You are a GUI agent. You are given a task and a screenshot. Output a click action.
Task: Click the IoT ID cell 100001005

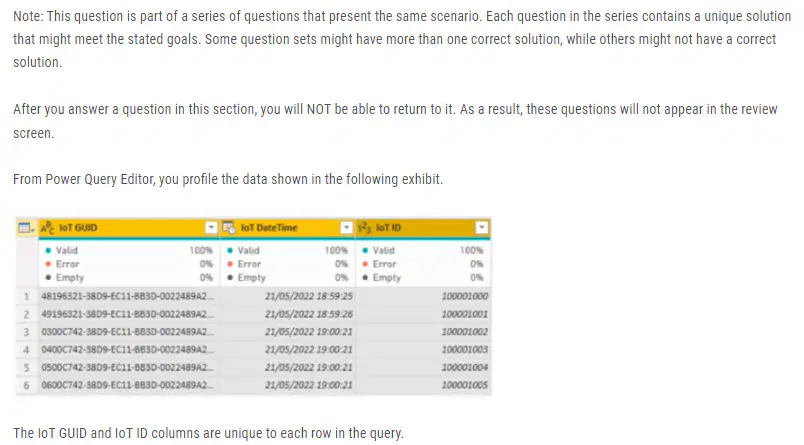click(423, 385)
